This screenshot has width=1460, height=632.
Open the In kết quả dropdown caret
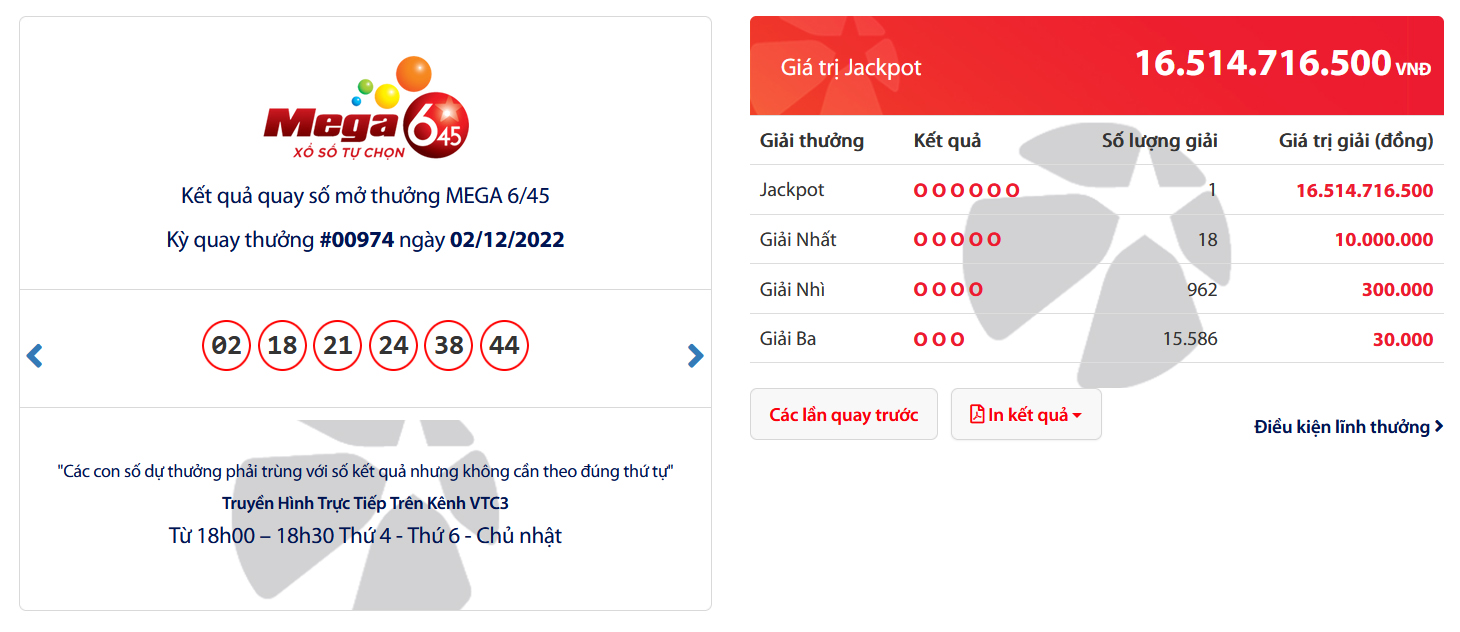pos(1077,415)
